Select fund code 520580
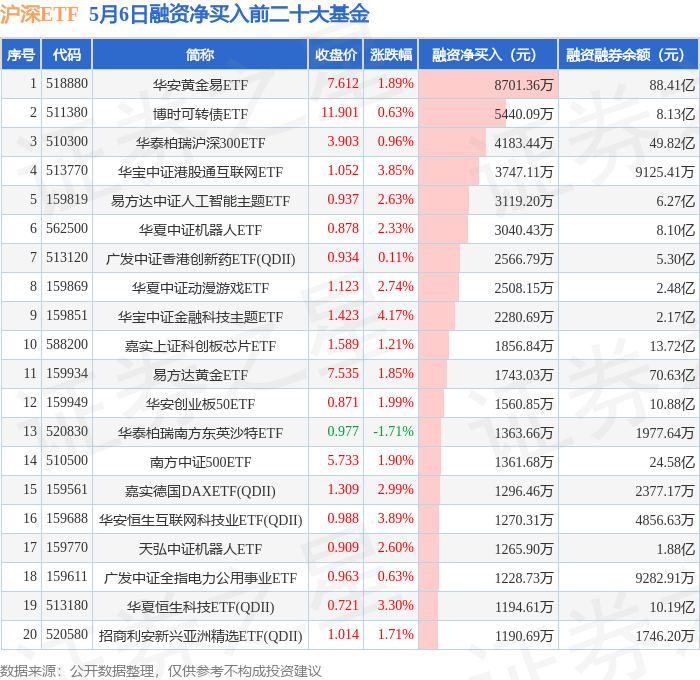700x680 pixels. coord(67,634)
